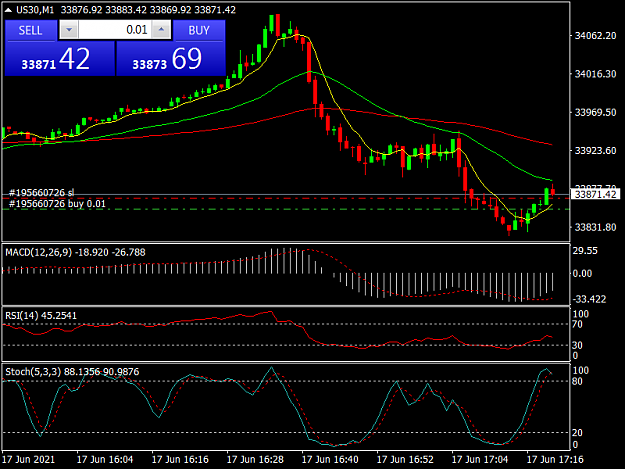Click the Stoch(5,3,3) indicator label
Image resolution: width=625 pixels, height=469 pixels.
pyautogui.click(x=72, y=372)
